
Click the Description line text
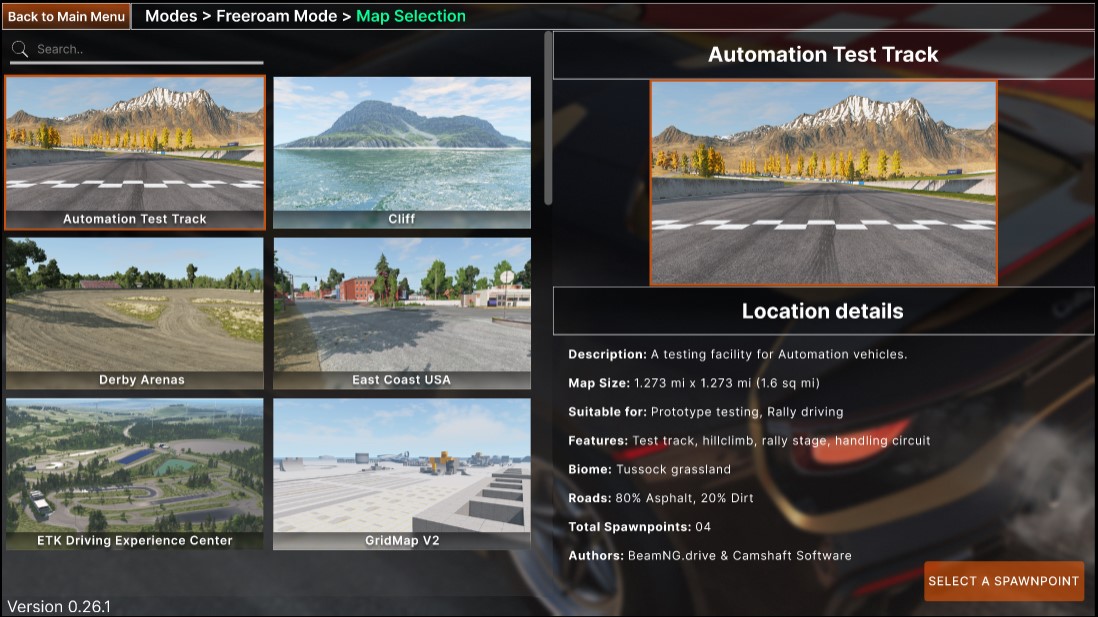pyautogui.click(x=737, y=354)
